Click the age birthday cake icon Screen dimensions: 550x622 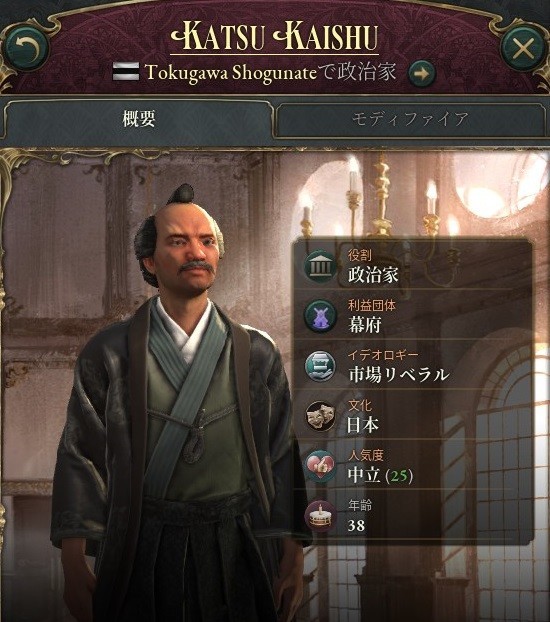pyautogui.click(x=320, y=516)
